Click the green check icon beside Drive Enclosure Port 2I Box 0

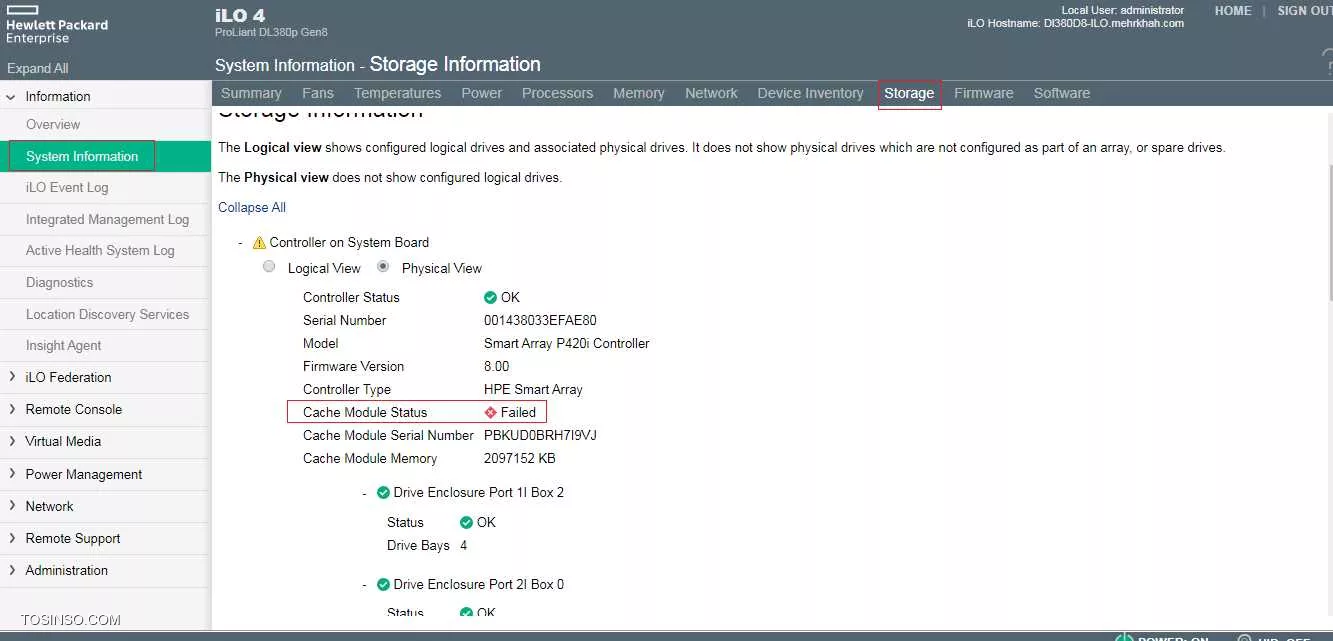pyautogui.click(x=383, y=584)
